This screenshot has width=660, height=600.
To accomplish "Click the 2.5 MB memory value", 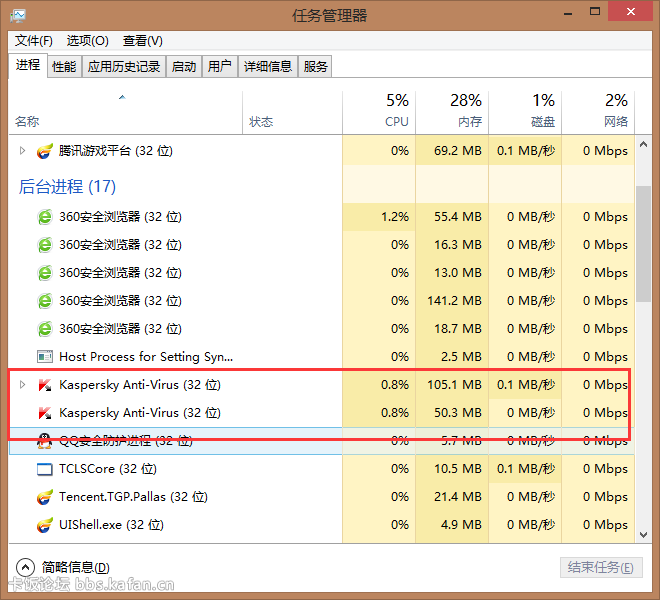I will [461, 357].
